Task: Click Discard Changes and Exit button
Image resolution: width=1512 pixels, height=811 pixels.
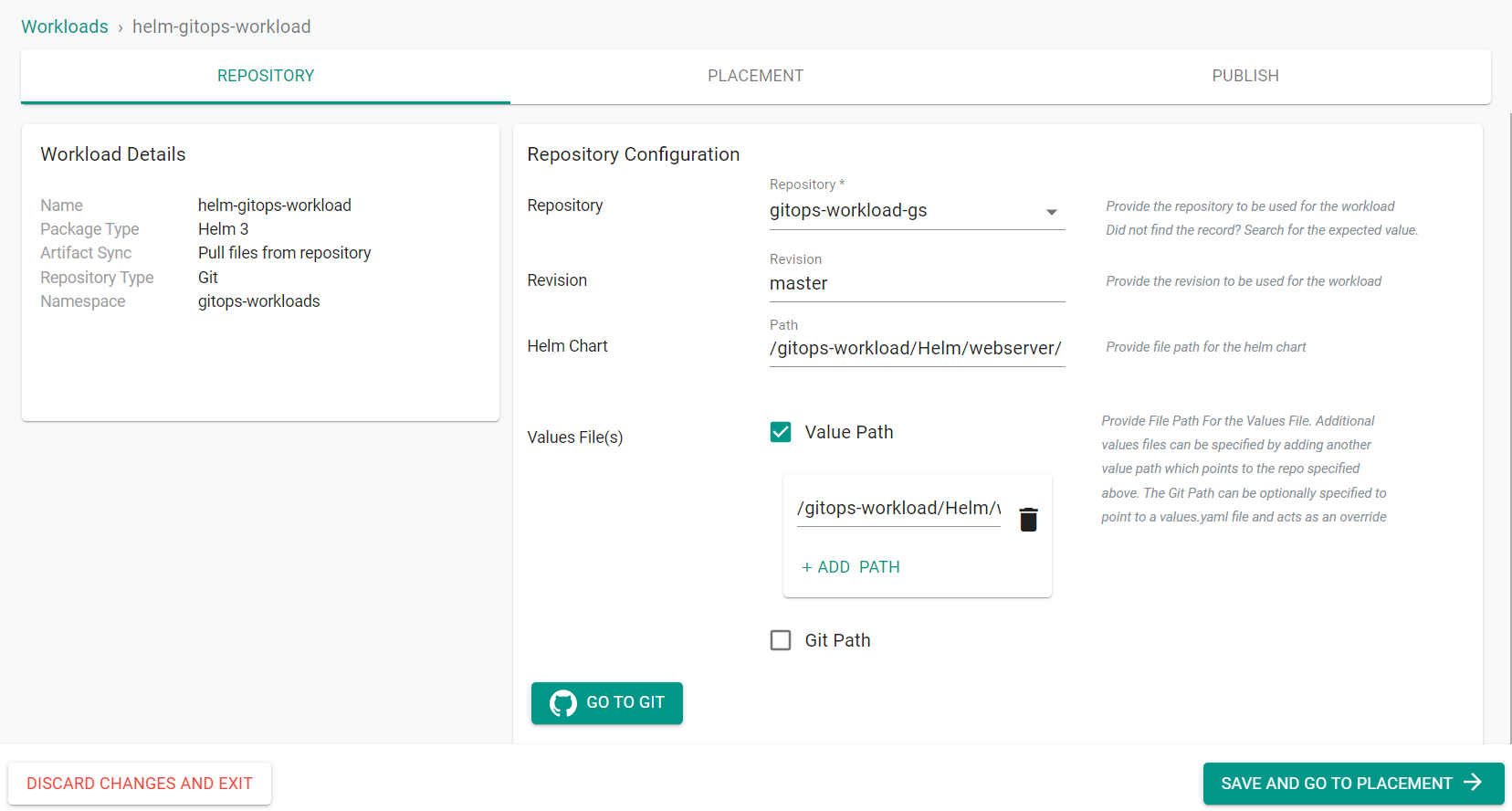Action: pyautogui.click(x=140, y=784)
